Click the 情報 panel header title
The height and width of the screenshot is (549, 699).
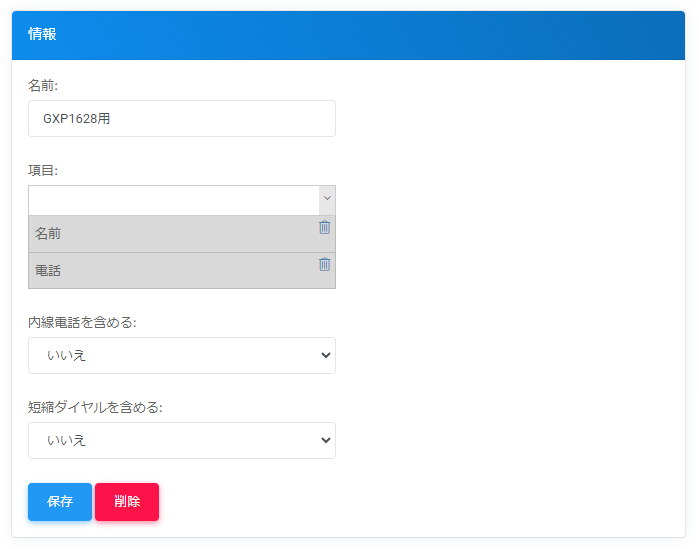click(42, 34)
